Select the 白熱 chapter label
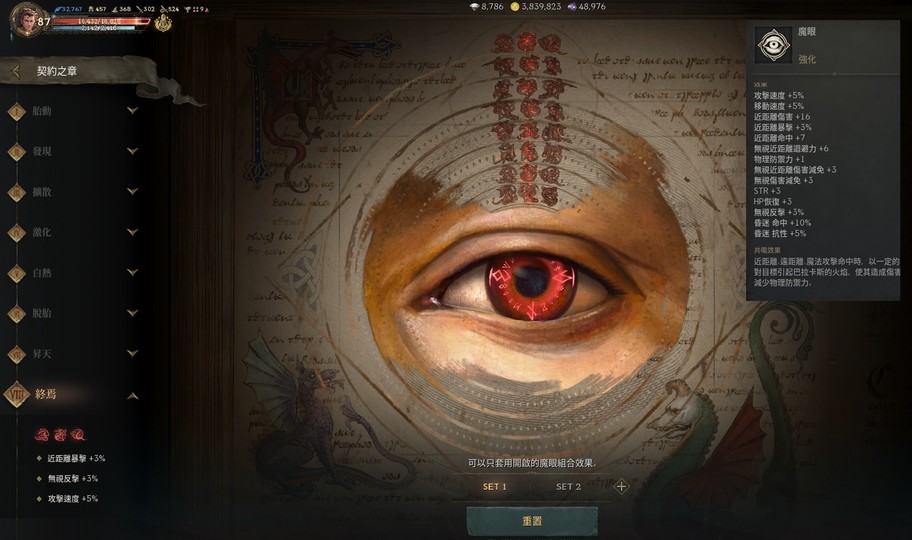The image size is (912, 540). tap(42, 272)
